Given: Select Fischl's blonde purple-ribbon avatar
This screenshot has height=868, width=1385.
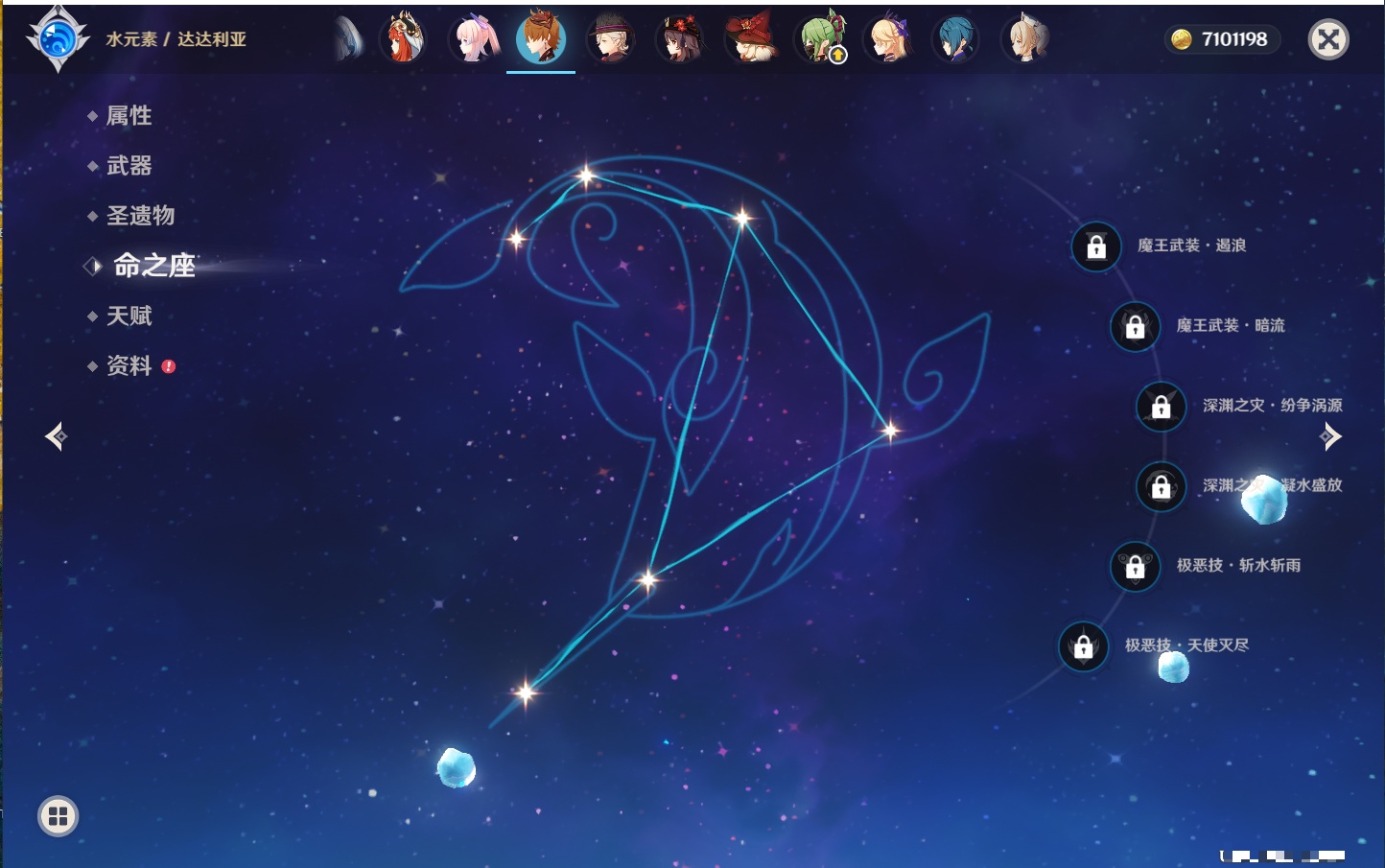Looking at the screenshot, I should coord(887,39).
